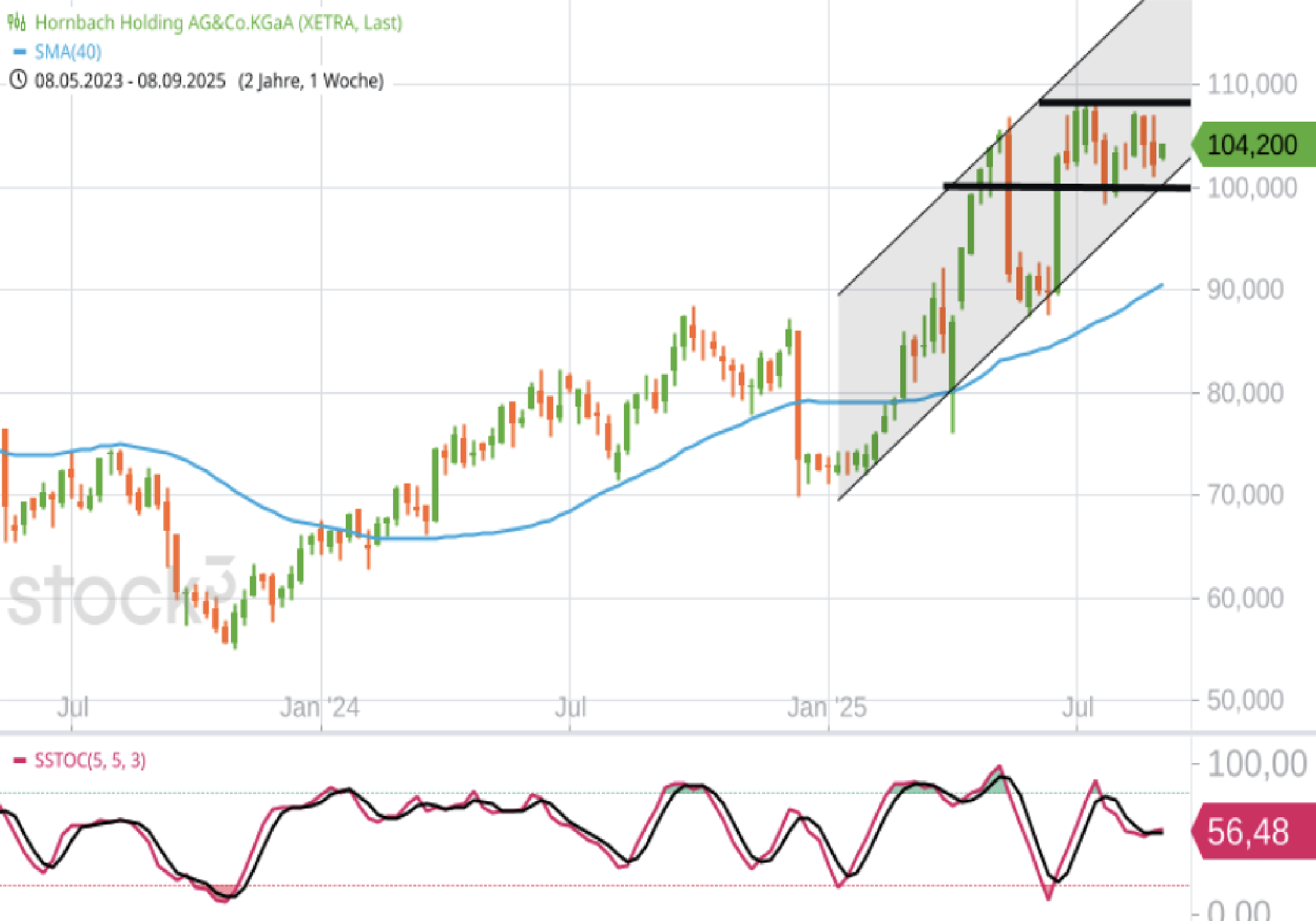The height and width of the screenshot is (921, 1316).
Task: Select the SSTOC(5, 5, 3) indicator label
Action: click(x=90, y=761)
